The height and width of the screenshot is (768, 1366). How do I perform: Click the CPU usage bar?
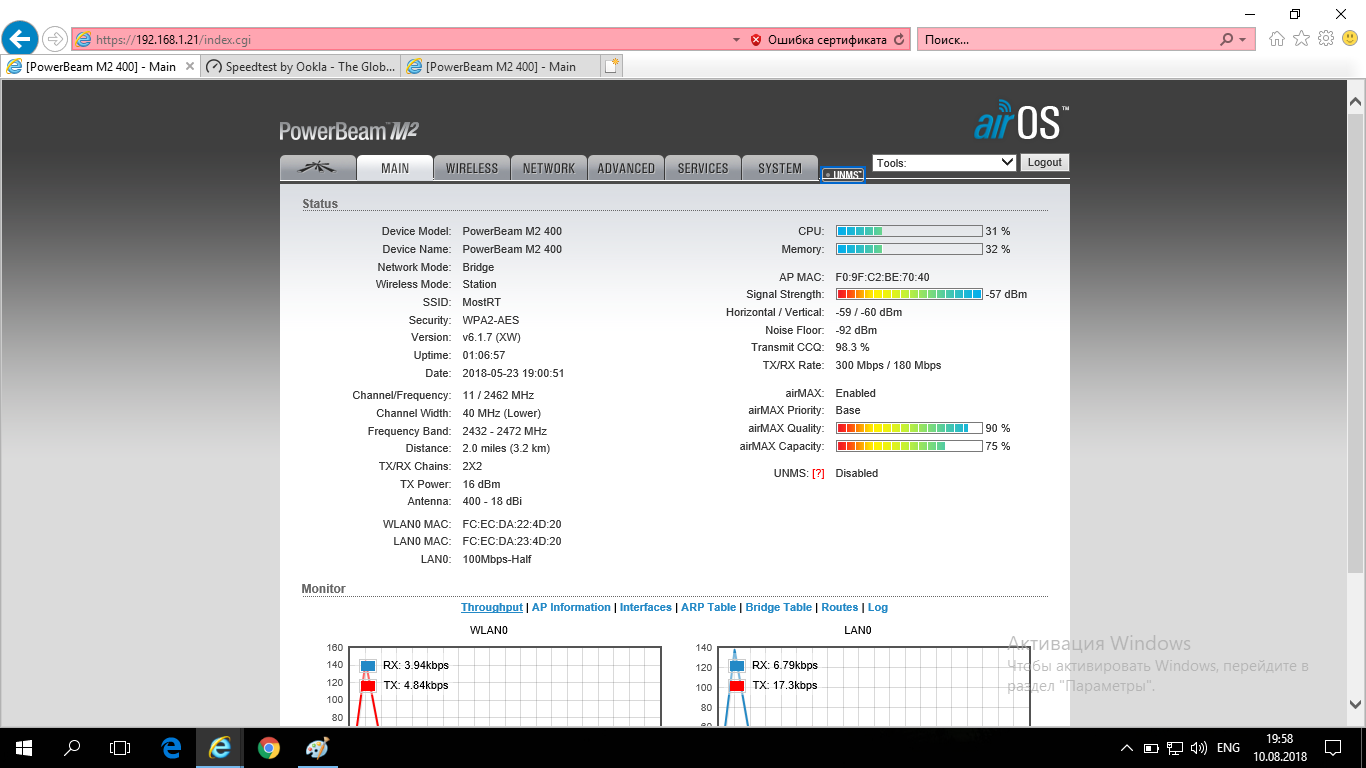[909, 231]
